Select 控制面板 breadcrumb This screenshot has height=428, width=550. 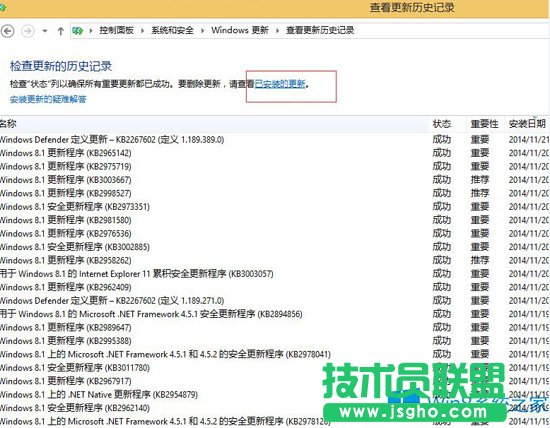[x=116, y=31]
